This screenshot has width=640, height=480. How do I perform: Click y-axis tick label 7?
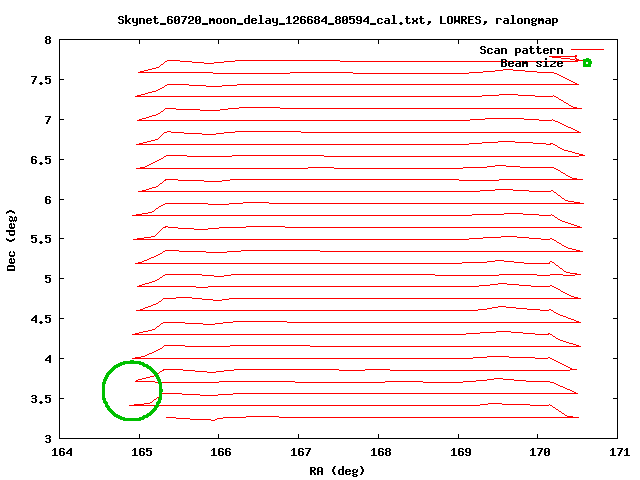click(x=48, y=120)
